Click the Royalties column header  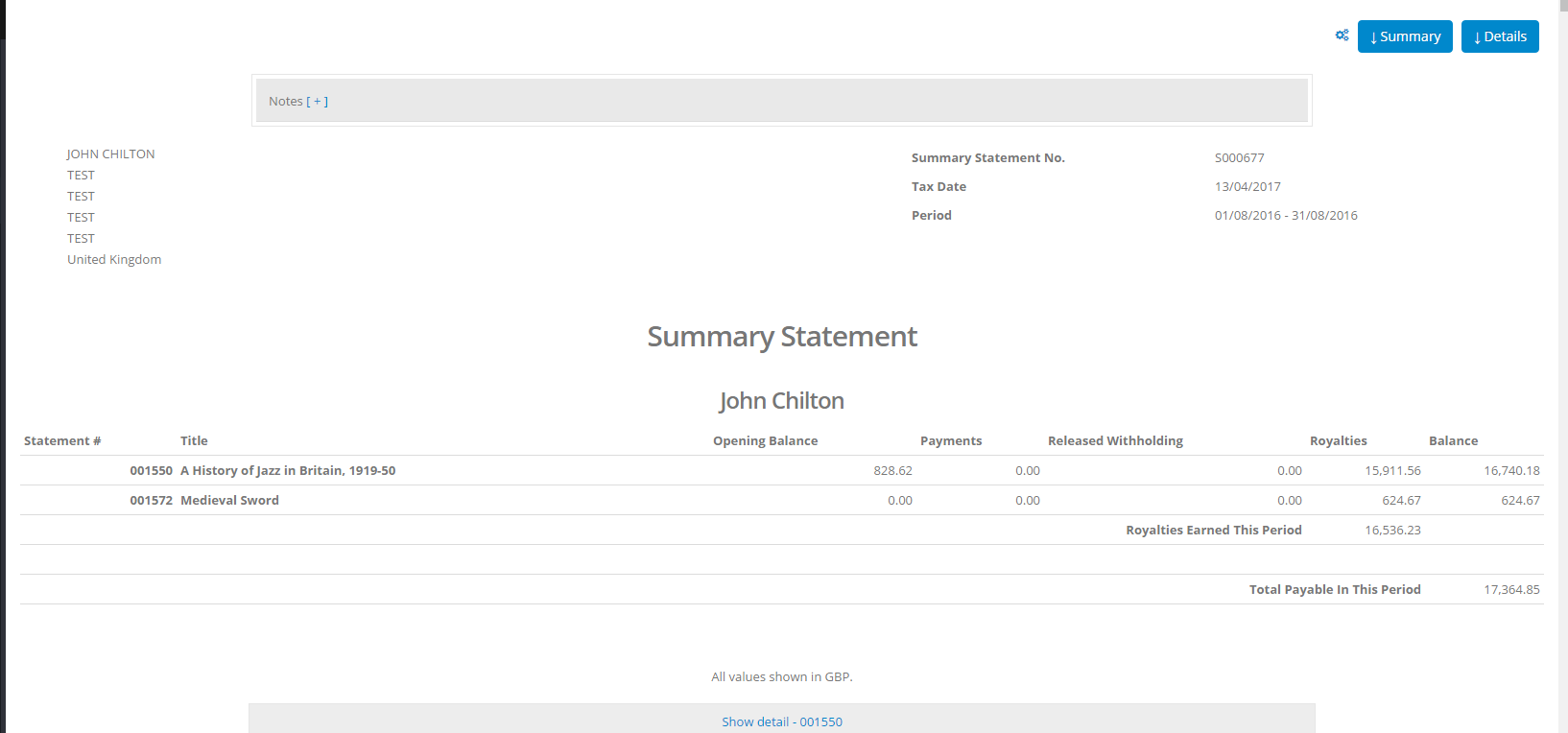1338,441
